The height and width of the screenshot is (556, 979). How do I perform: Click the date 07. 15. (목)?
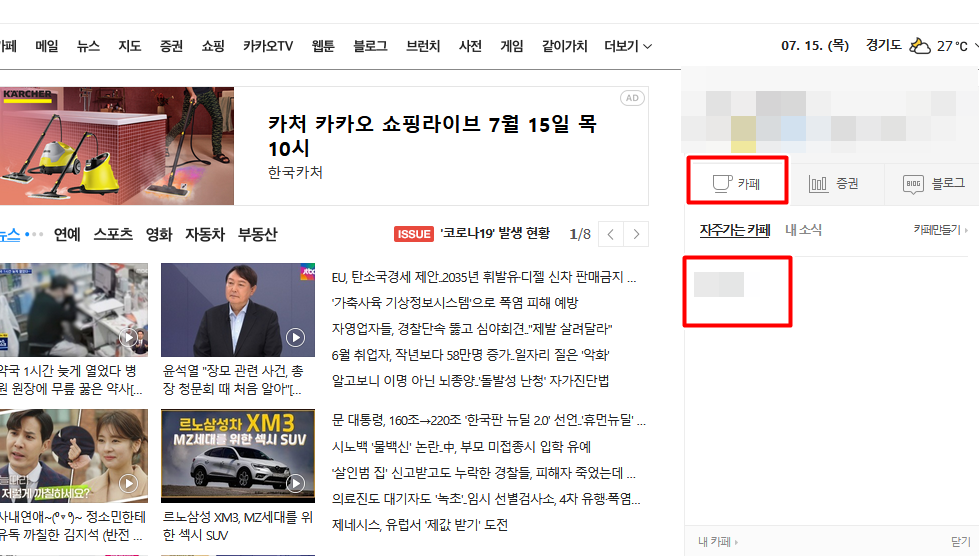point(815,46)
